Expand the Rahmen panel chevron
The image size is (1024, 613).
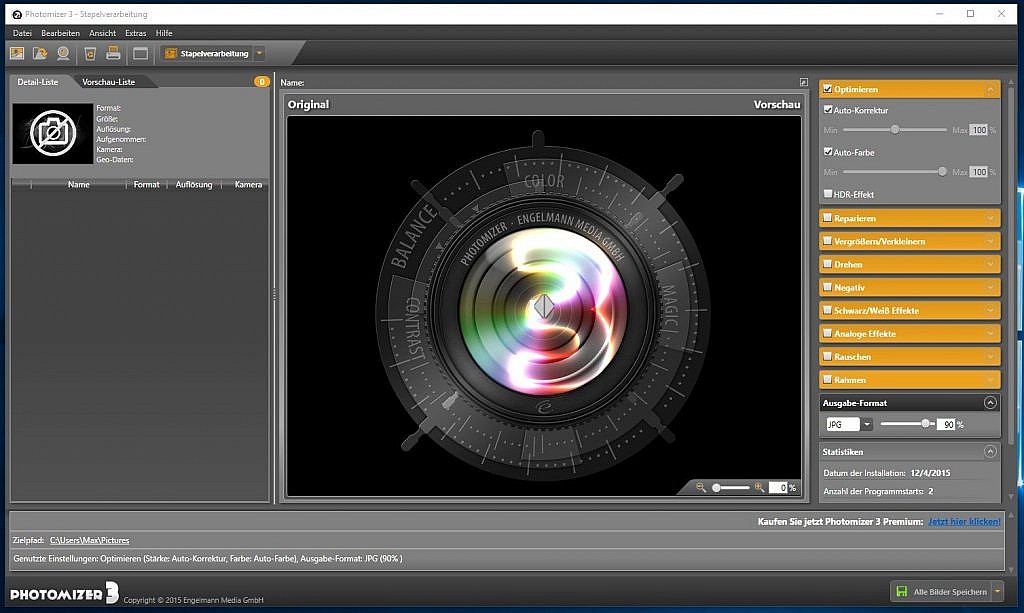[990, 379]
